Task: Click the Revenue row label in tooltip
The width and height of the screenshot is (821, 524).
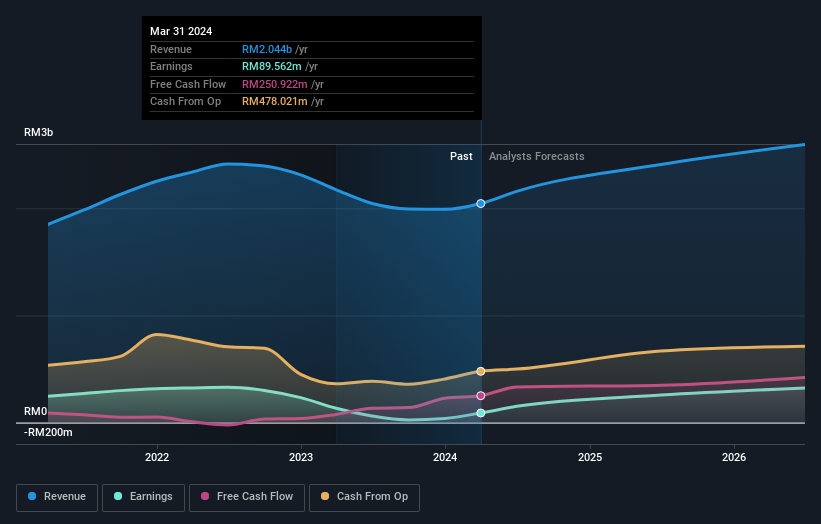Action: point(171,49)
